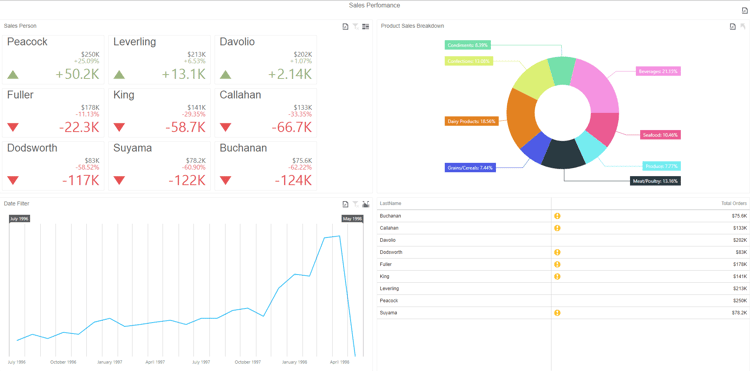
Task: Select the Callahan sales card
Action: [265, 113]
